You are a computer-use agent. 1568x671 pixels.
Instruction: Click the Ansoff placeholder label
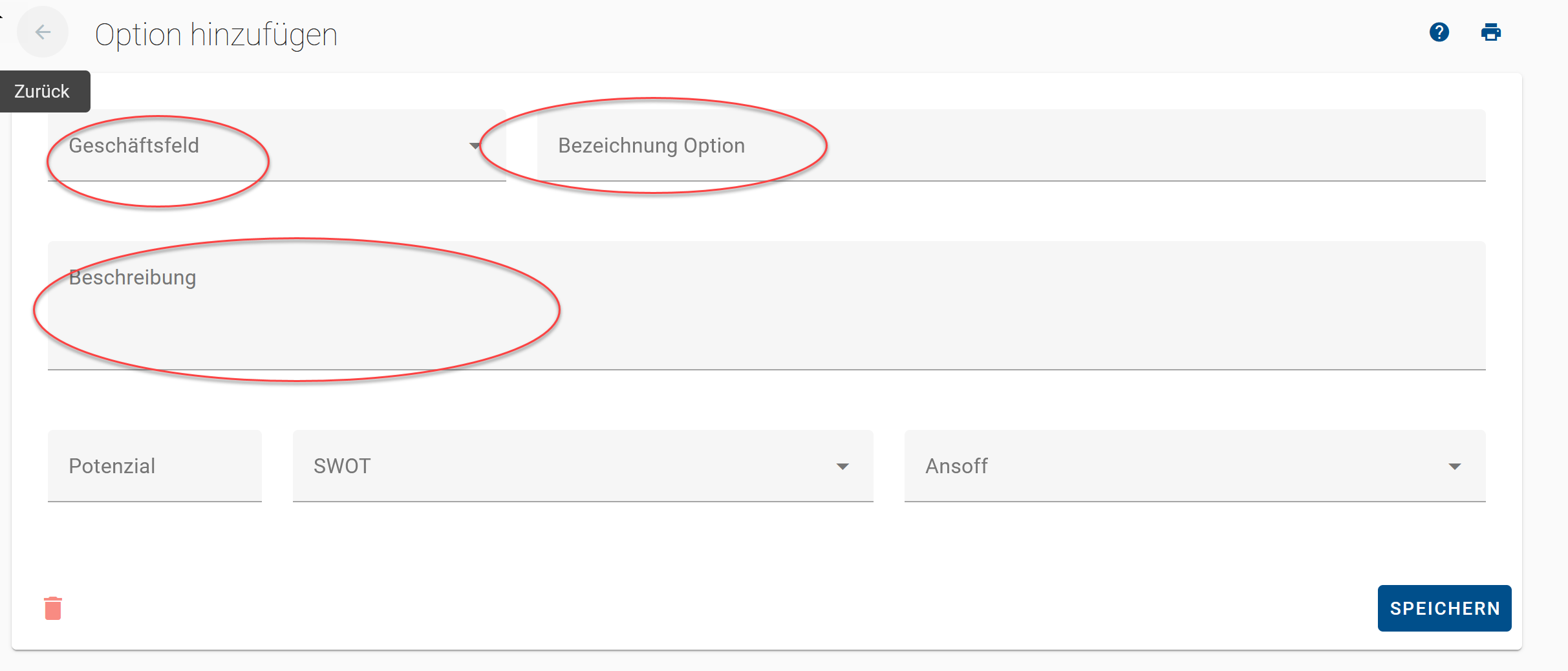point(956,466)
